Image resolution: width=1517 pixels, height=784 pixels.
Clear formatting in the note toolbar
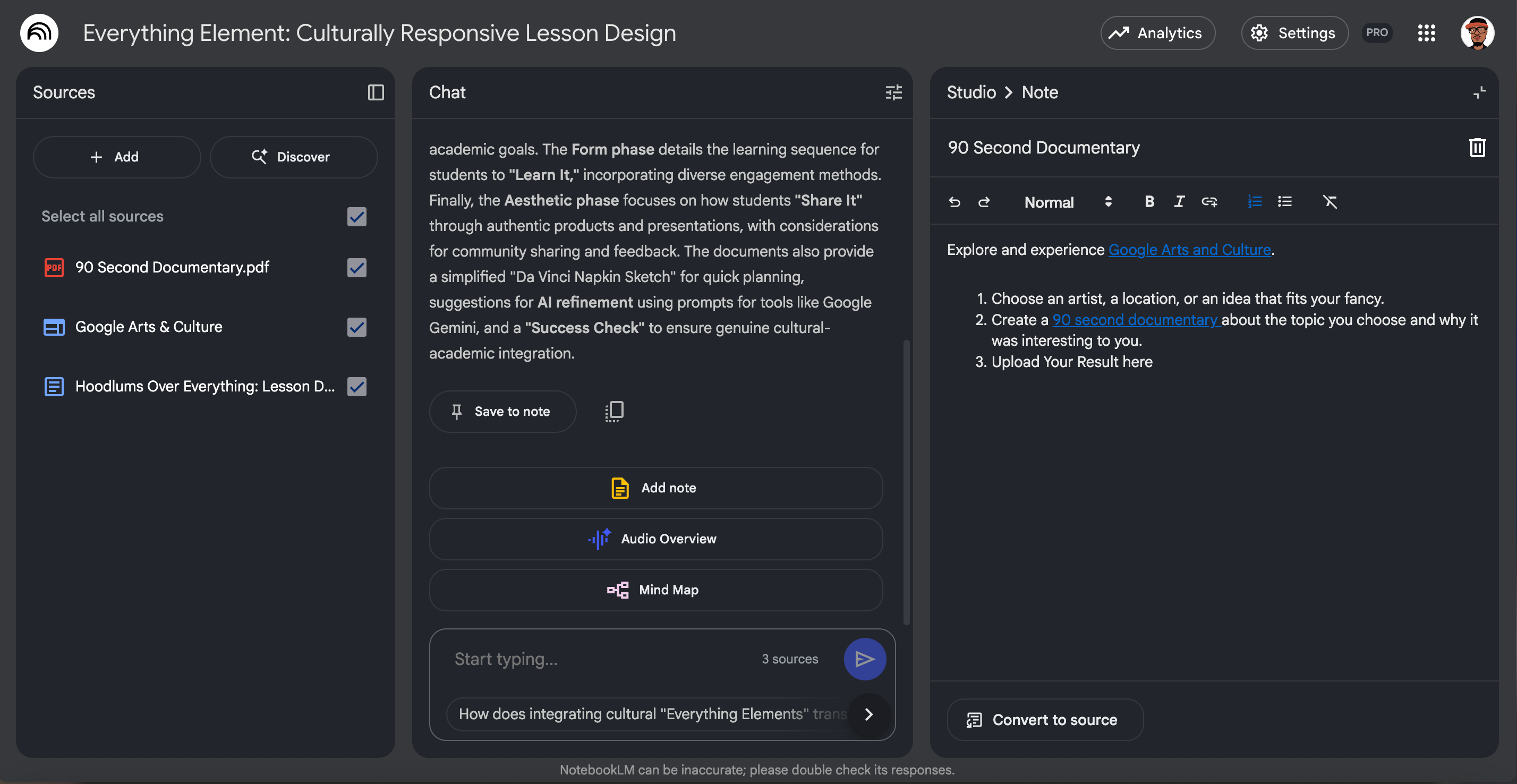coord(1329,202)
